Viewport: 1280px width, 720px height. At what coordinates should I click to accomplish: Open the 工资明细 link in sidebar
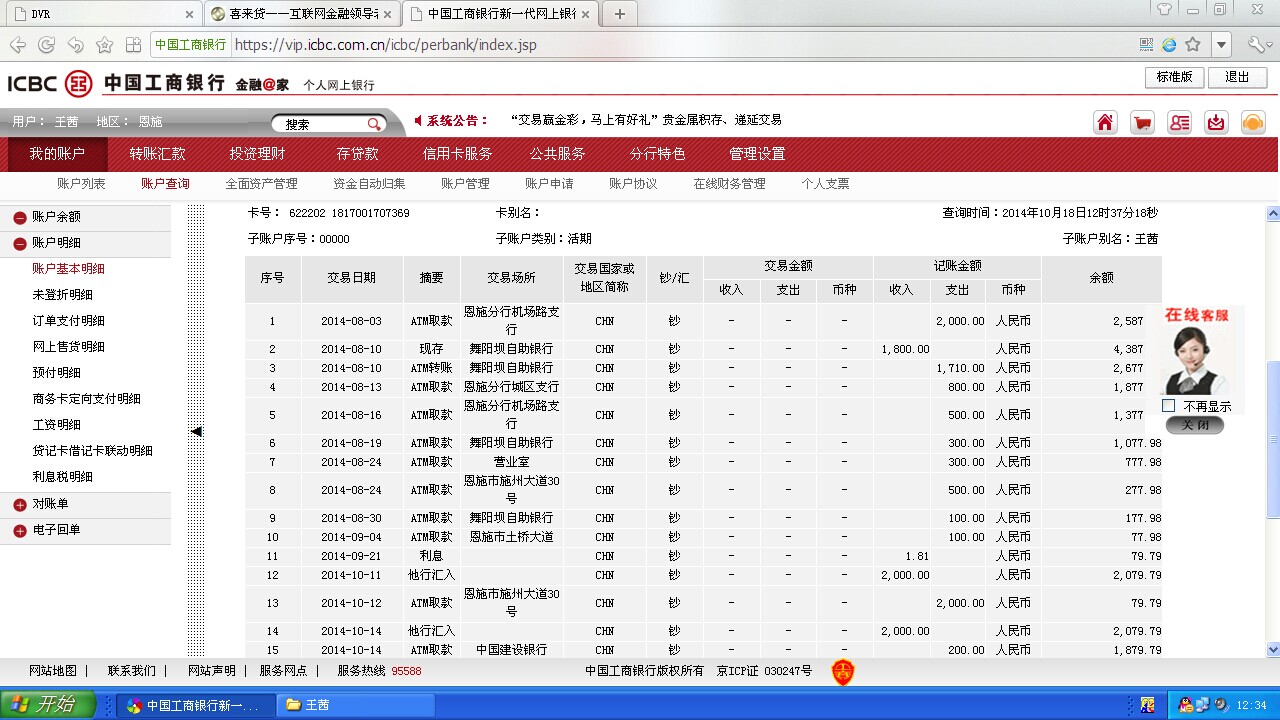click(56, 425)
